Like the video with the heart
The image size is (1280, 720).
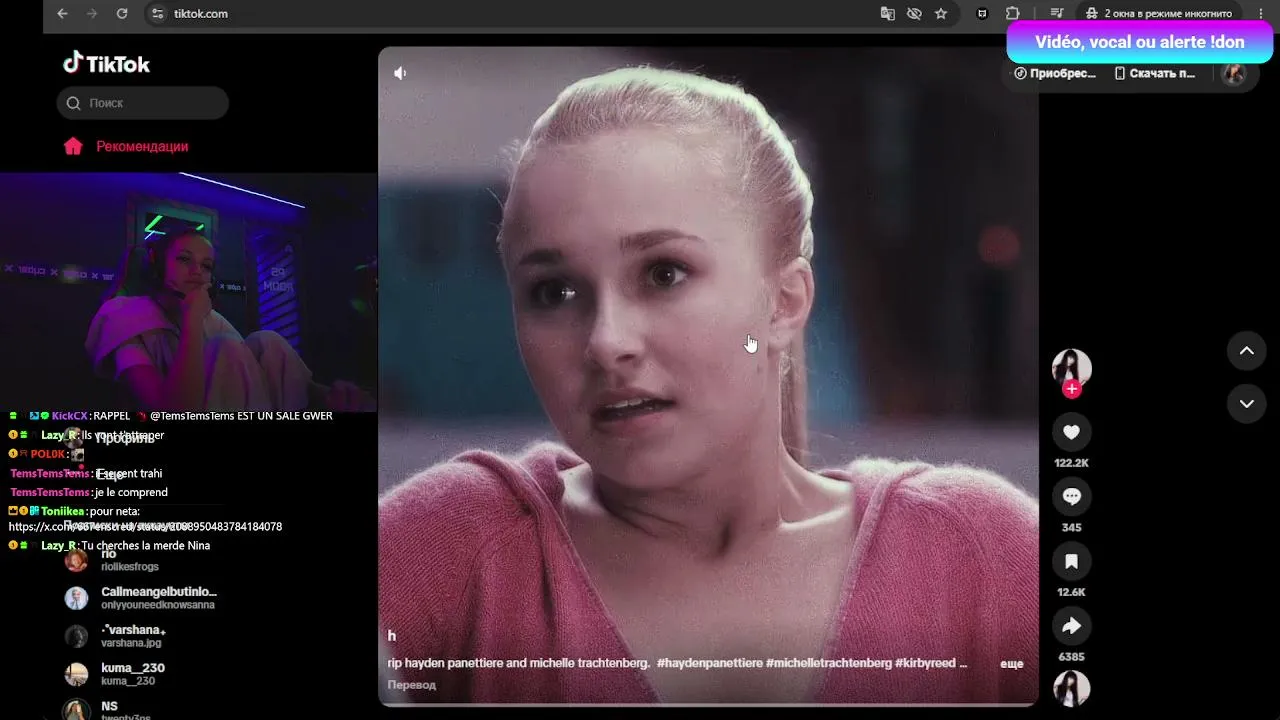click(x=1071, y=432)
